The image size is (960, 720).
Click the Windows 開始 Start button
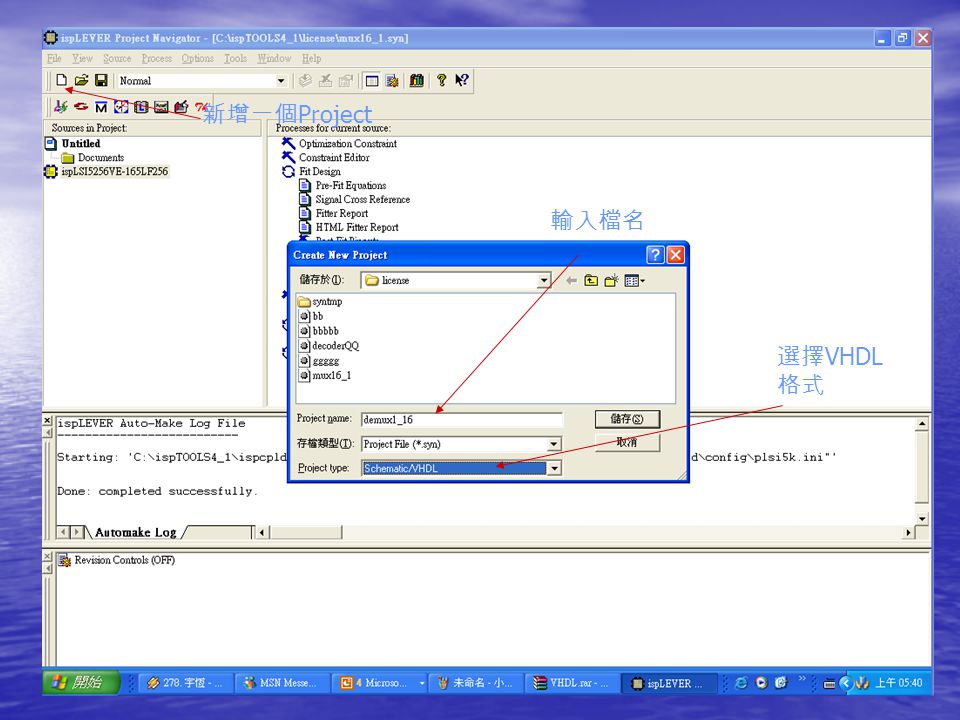81,682
